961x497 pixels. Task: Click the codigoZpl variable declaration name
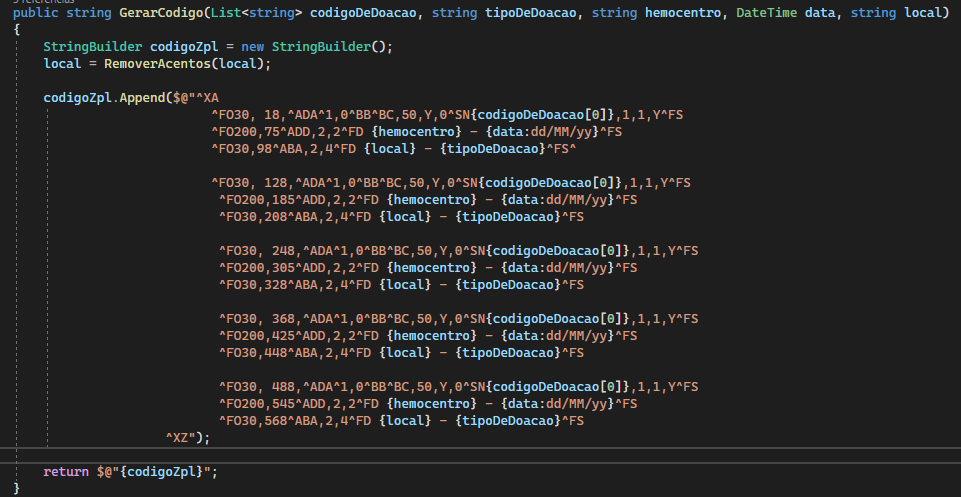(184, 47)
